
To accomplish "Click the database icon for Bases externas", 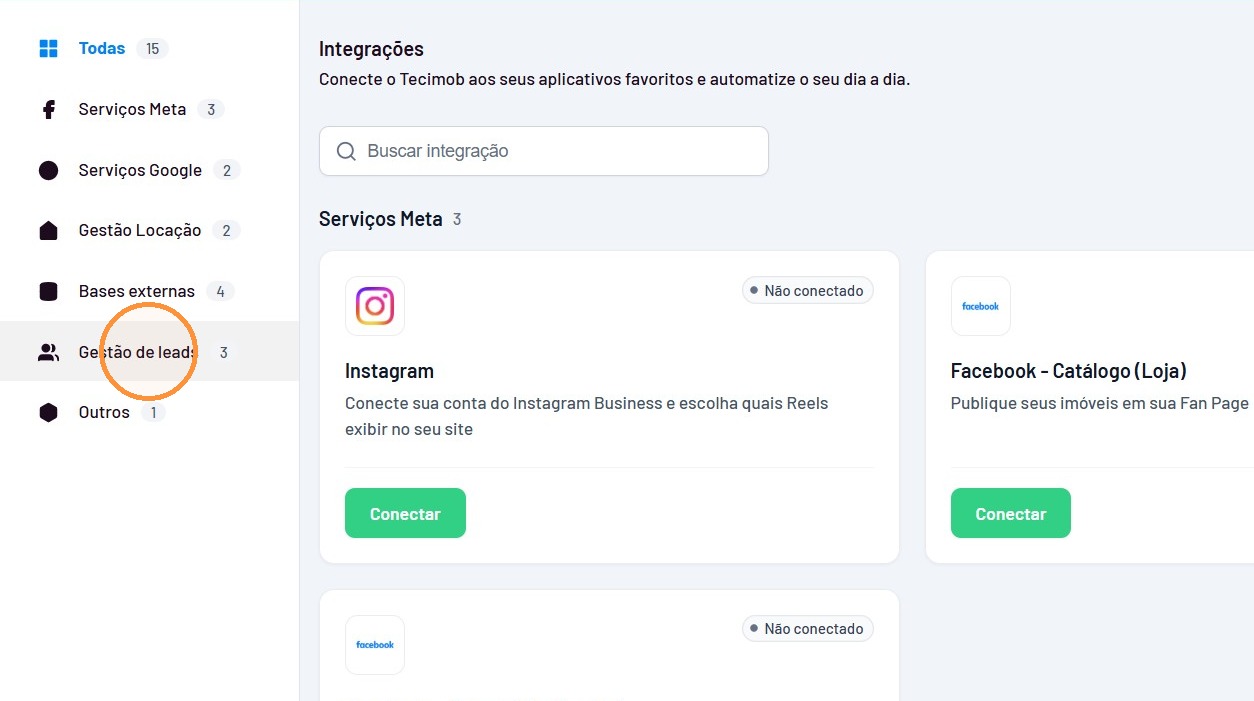I will coord(48,292).
